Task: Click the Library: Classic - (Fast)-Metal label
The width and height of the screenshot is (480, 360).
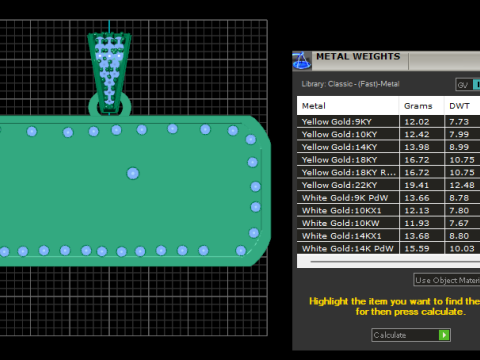Action: 350,84
